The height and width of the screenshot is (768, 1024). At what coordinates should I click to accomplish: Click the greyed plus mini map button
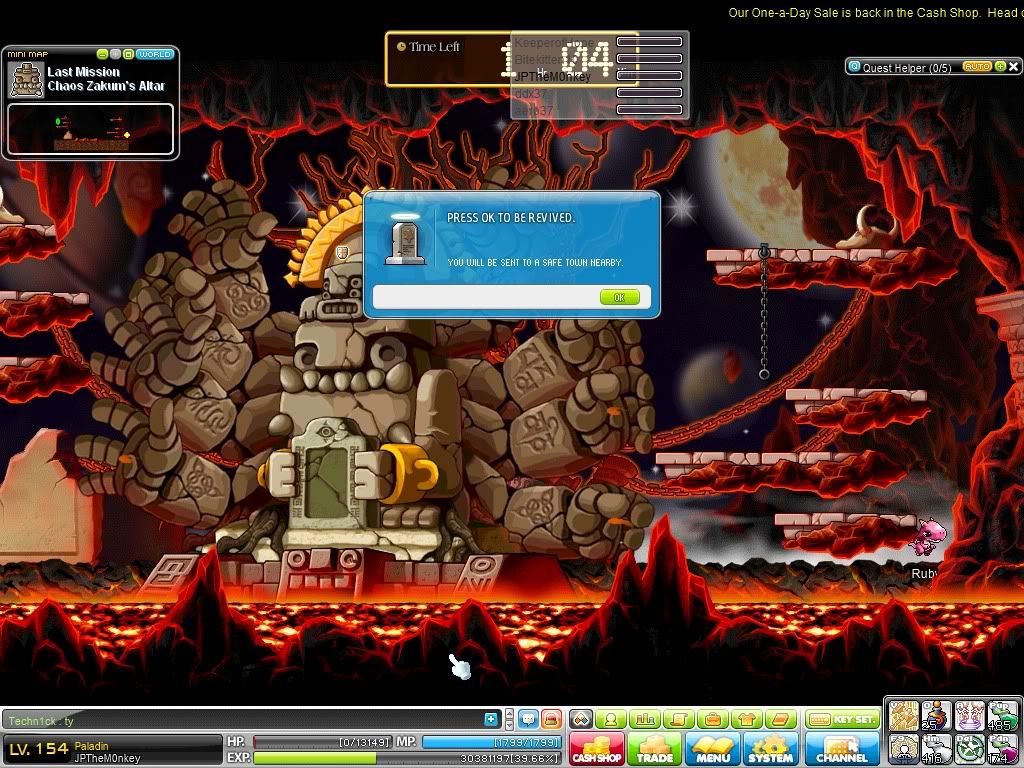tap(116, 54)
